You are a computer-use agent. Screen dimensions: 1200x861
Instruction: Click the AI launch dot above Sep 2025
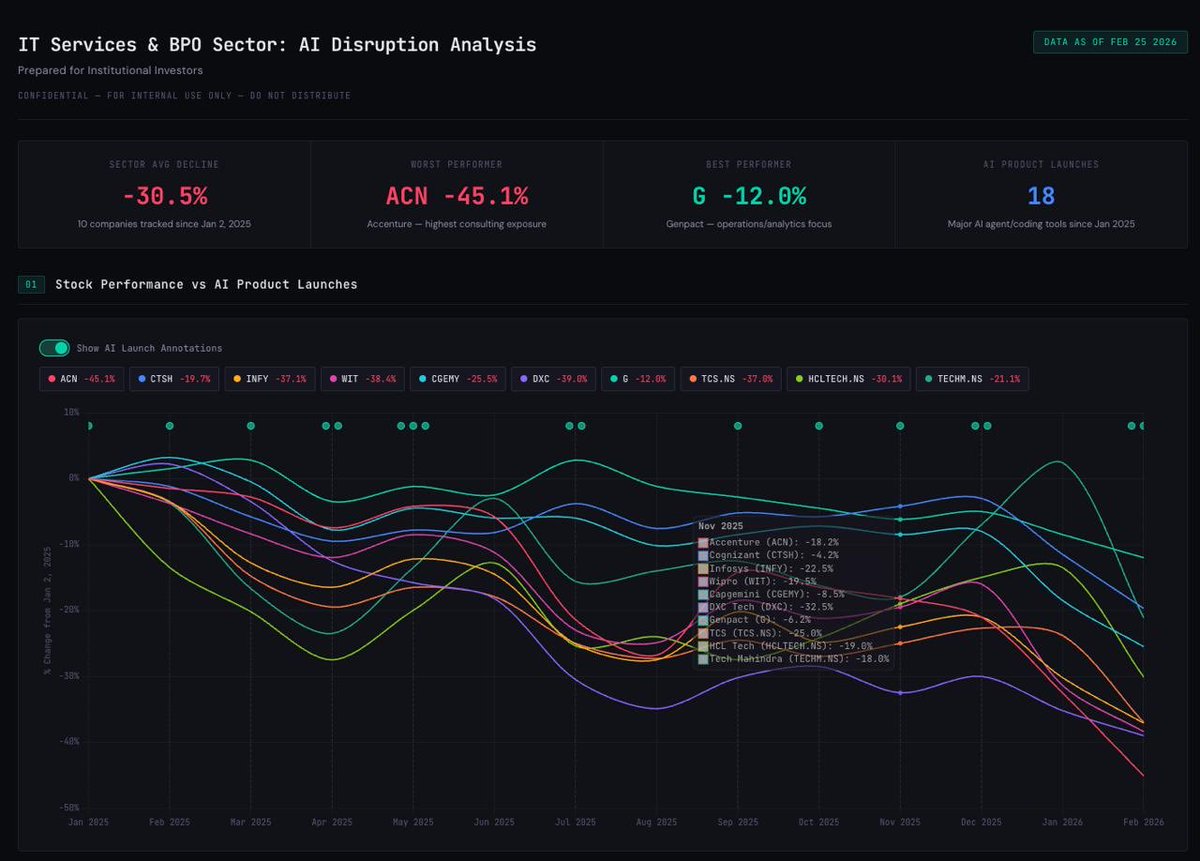click(x=738, y=426)
